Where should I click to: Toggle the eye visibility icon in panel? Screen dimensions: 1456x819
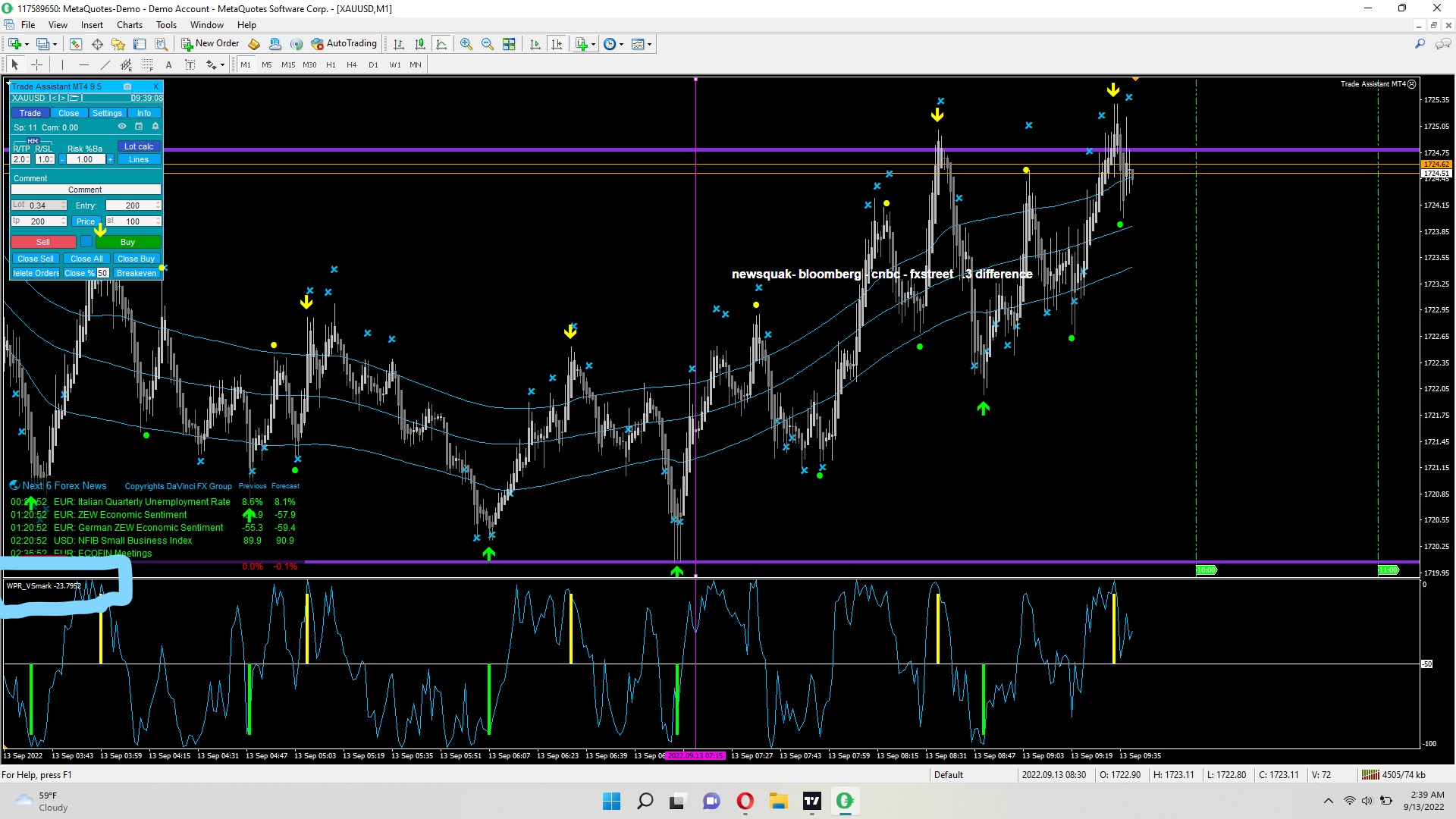122,127
